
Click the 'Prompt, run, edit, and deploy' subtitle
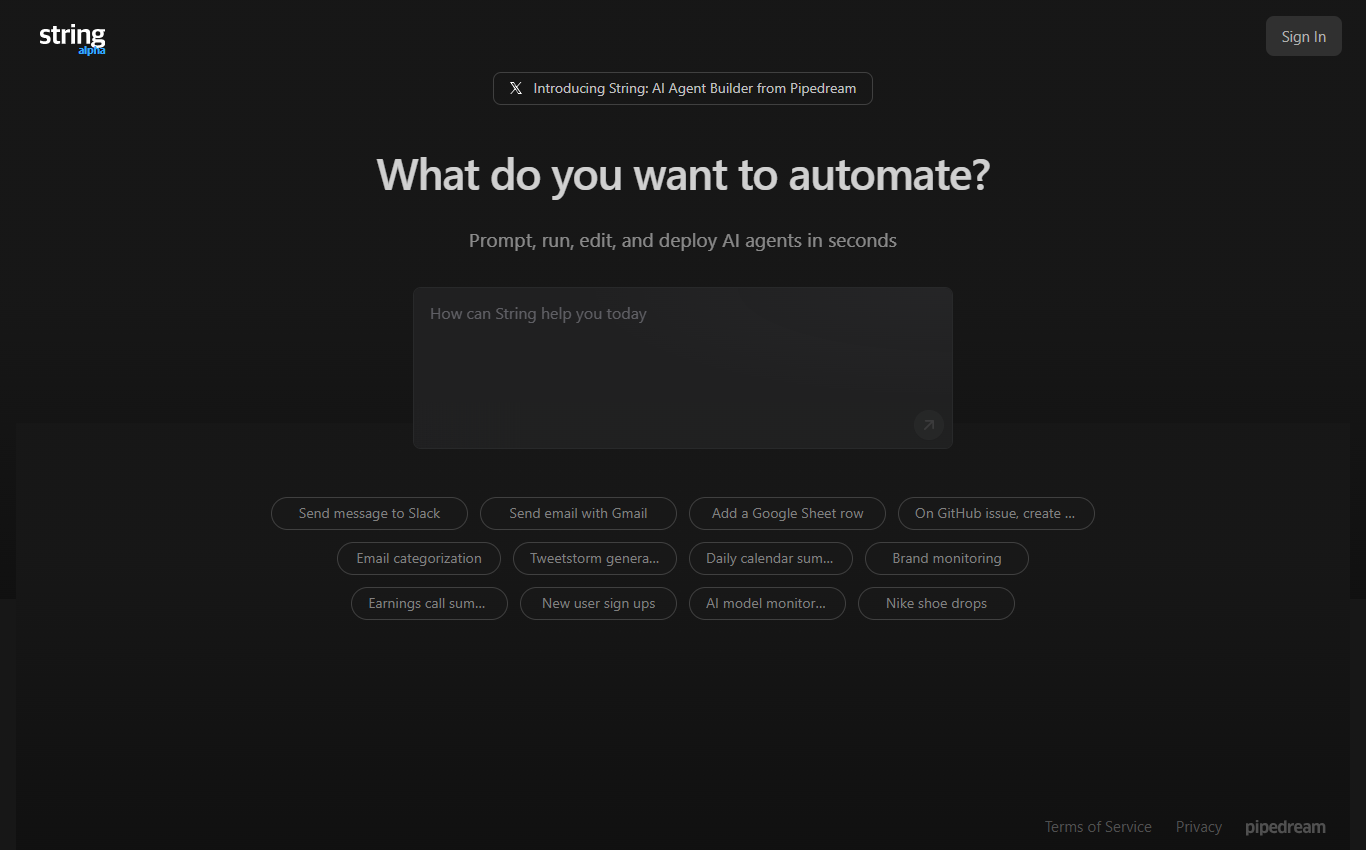(x=683, y=240)
